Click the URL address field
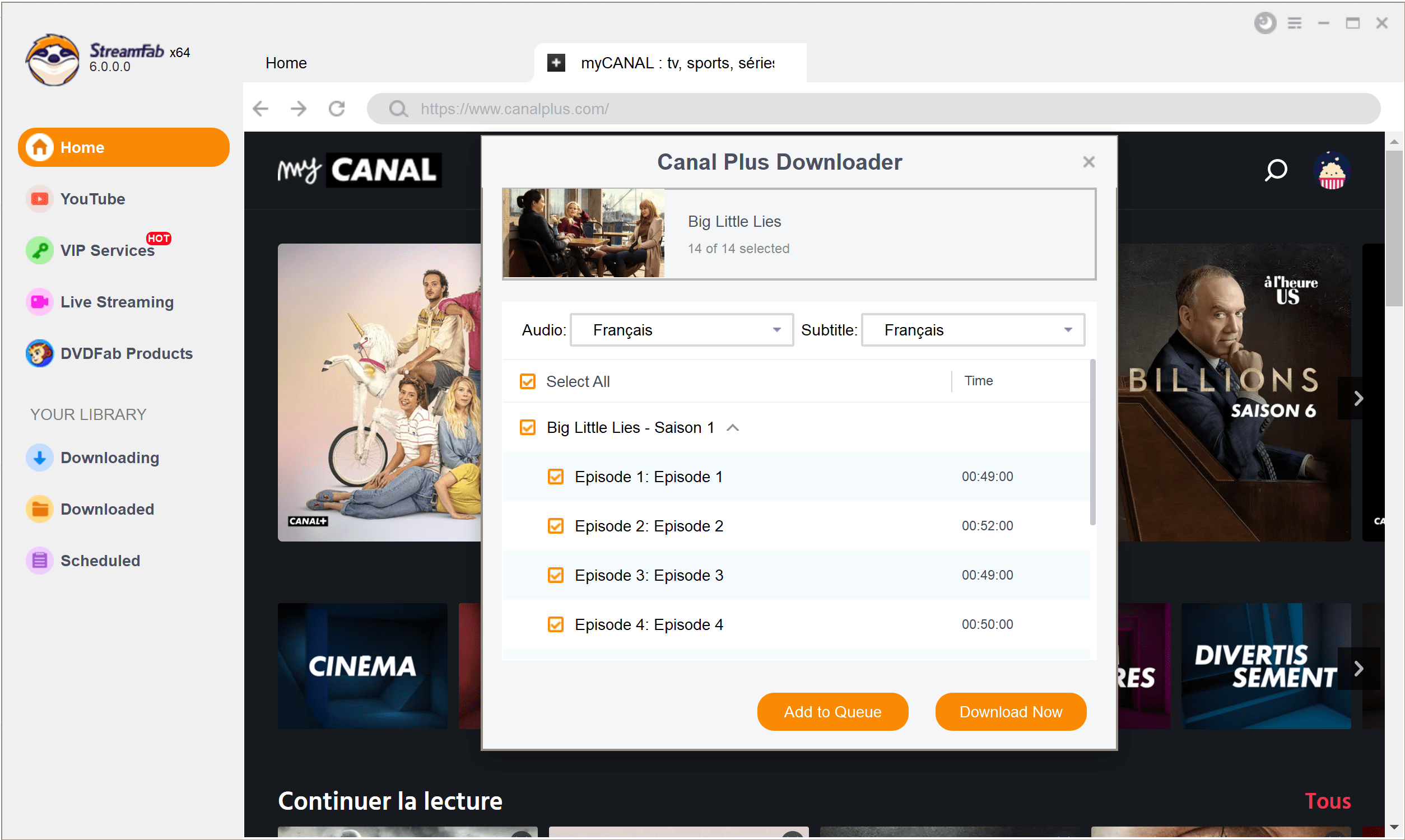The height and width of the screenshot is (840, 1405). 873,109
